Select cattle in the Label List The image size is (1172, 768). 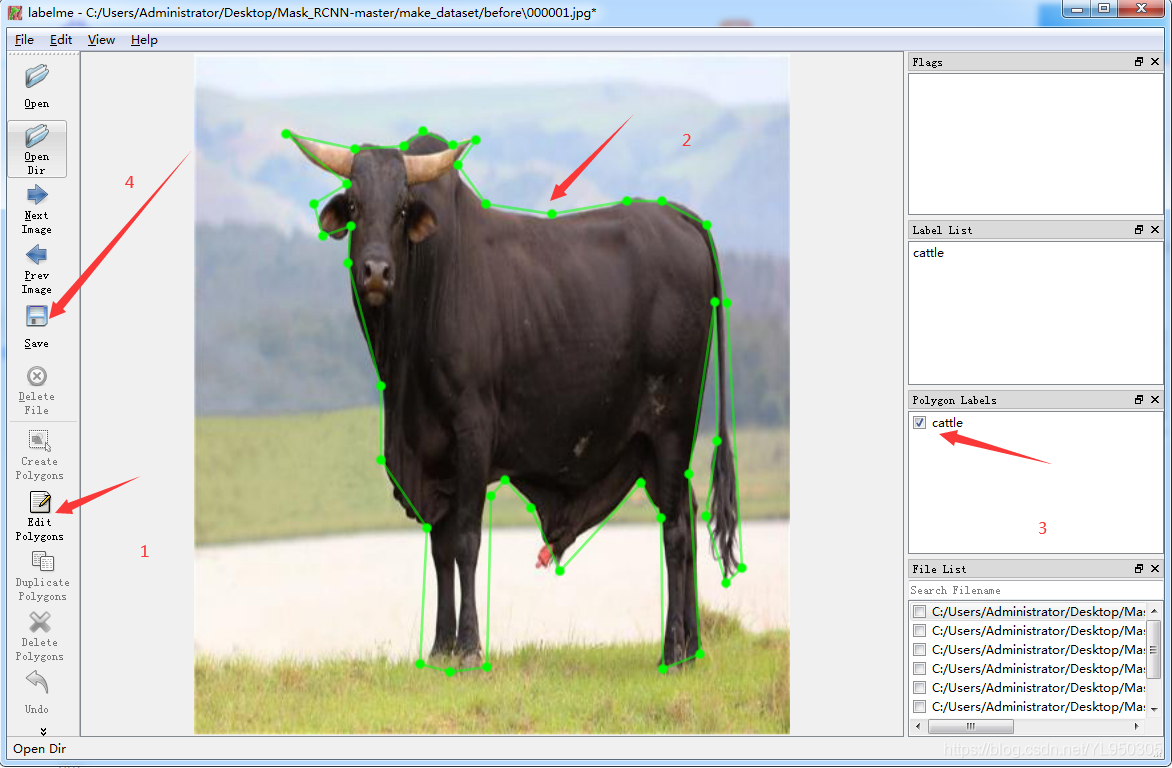click(x=928, y=253)
